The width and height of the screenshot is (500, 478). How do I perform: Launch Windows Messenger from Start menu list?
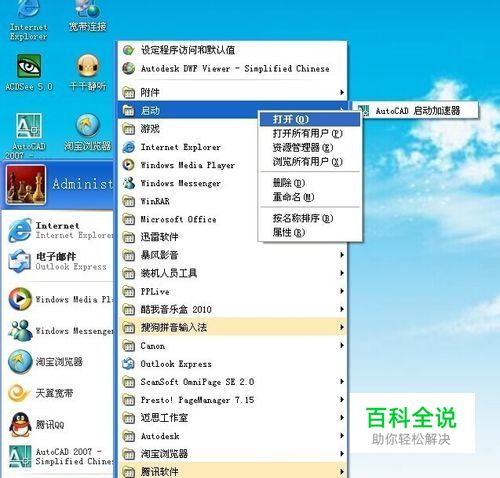click(x=60, y=331)
